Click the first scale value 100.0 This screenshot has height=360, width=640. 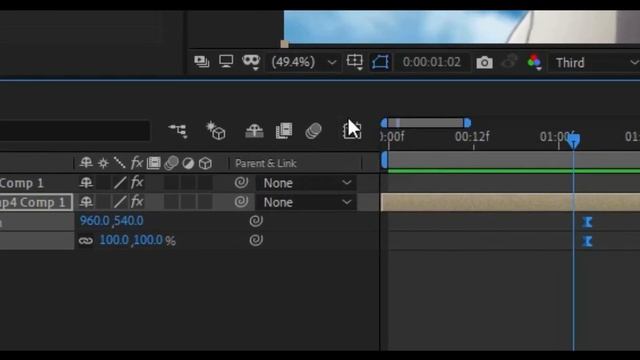point(114,240)
